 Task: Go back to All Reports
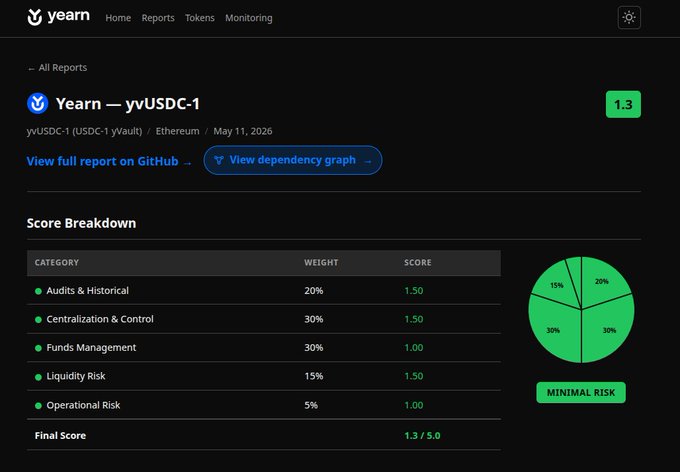tap(57, 68)
